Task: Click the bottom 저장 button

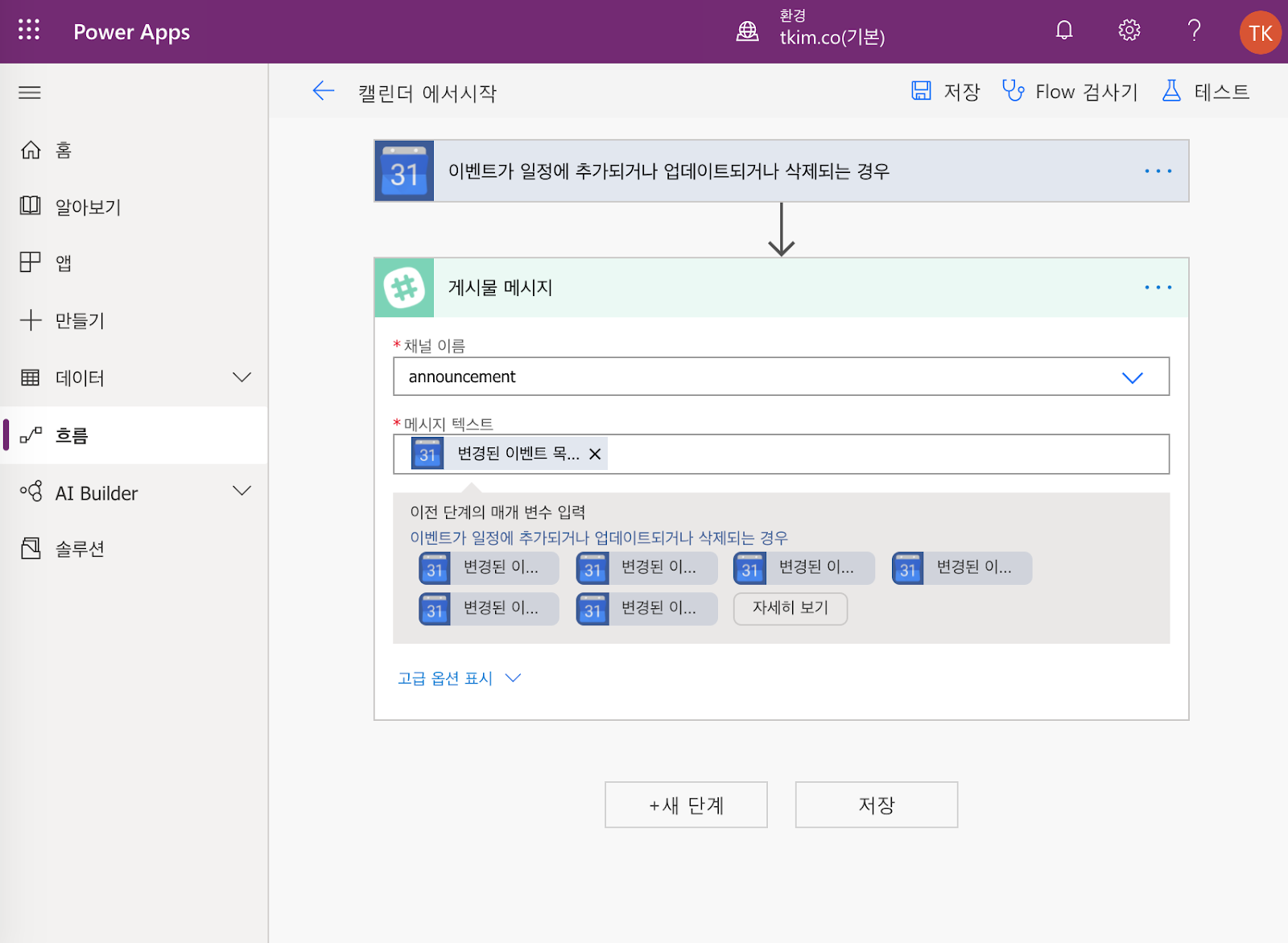Action: coord(877,805)
